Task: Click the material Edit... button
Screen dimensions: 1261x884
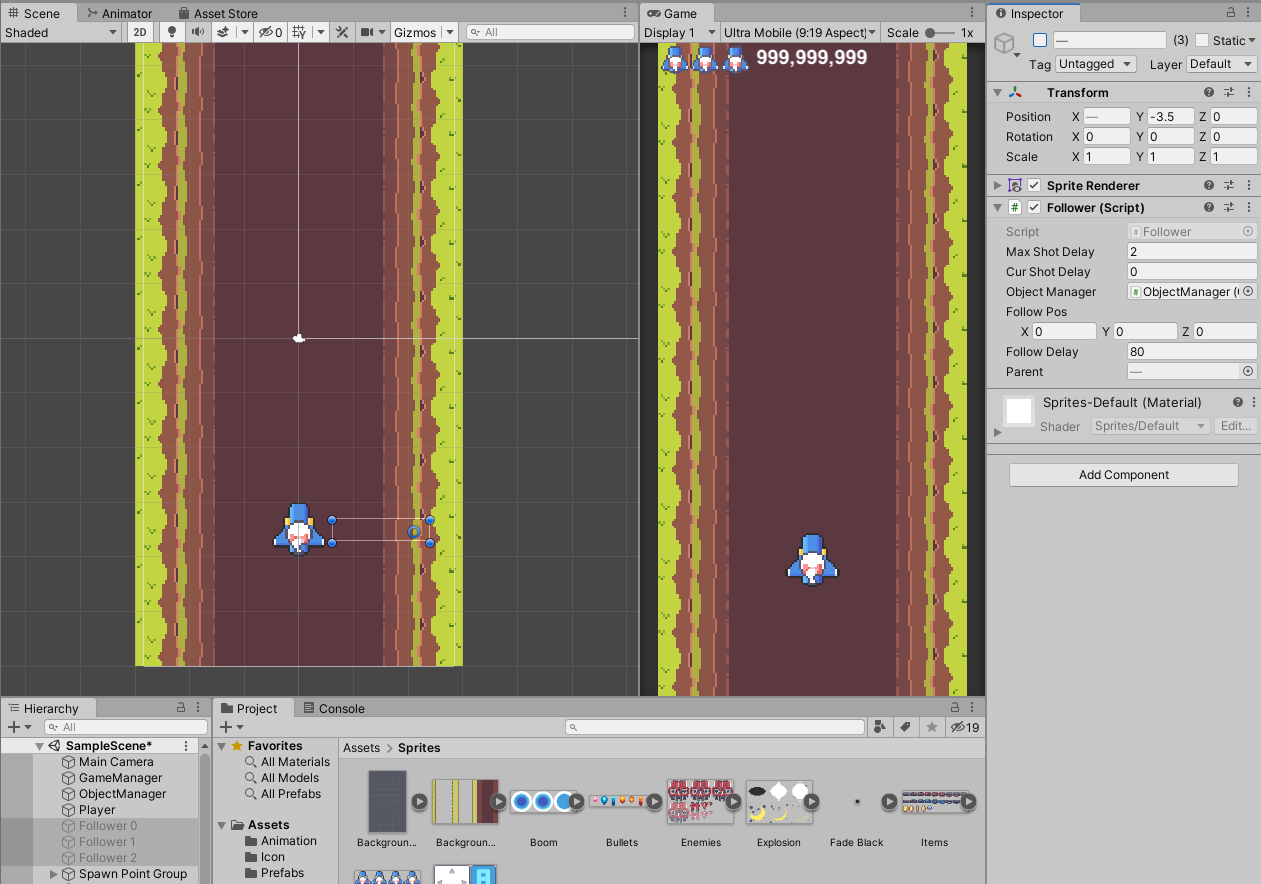Action: pos(1236,426)
